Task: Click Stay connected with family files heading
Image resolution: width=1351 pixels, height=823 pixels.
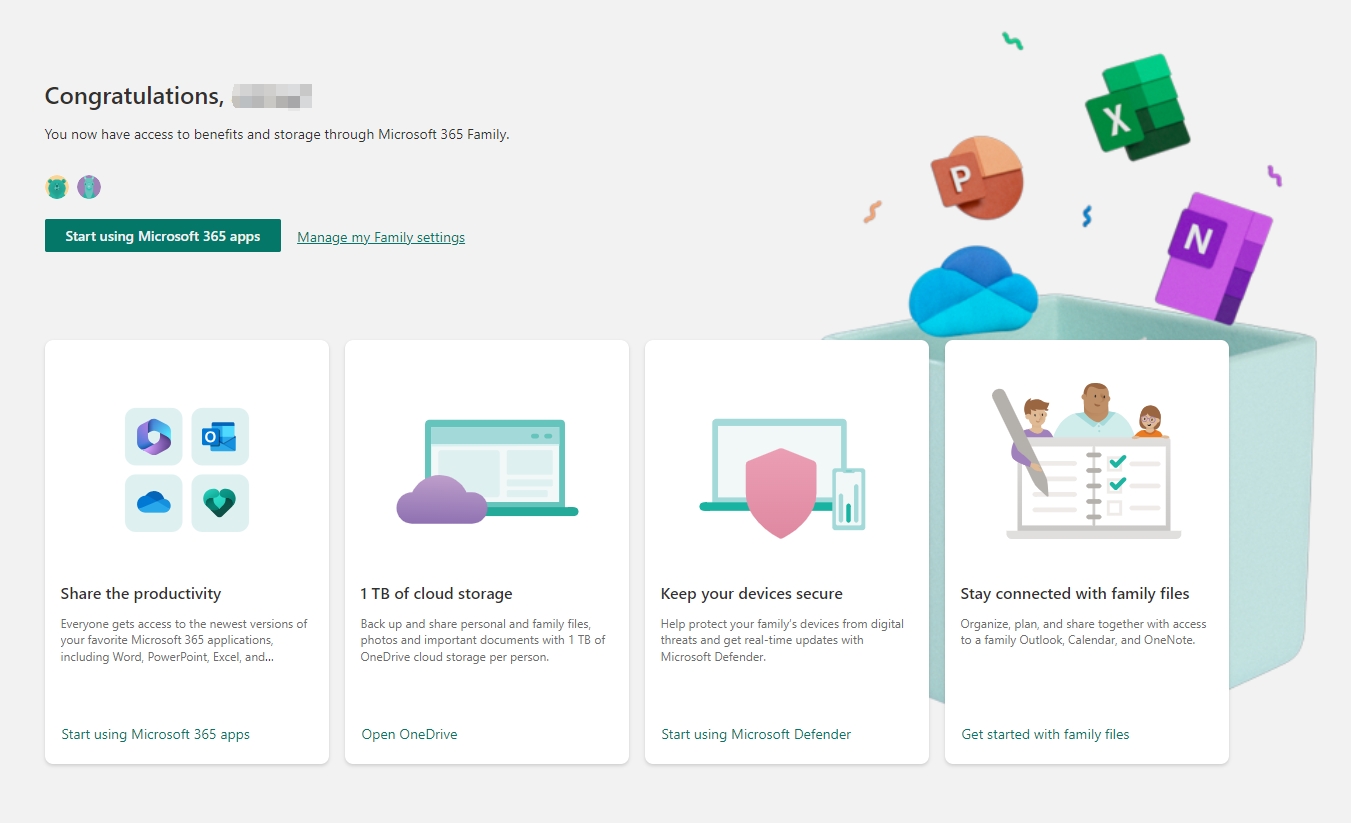Action: click(x=1075, y=593)
